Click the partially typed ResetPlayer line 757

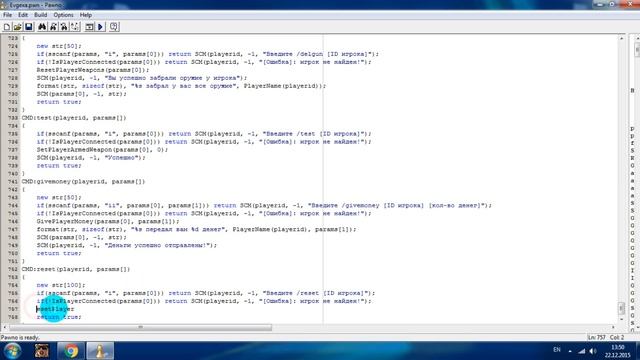tap(56, 309)
